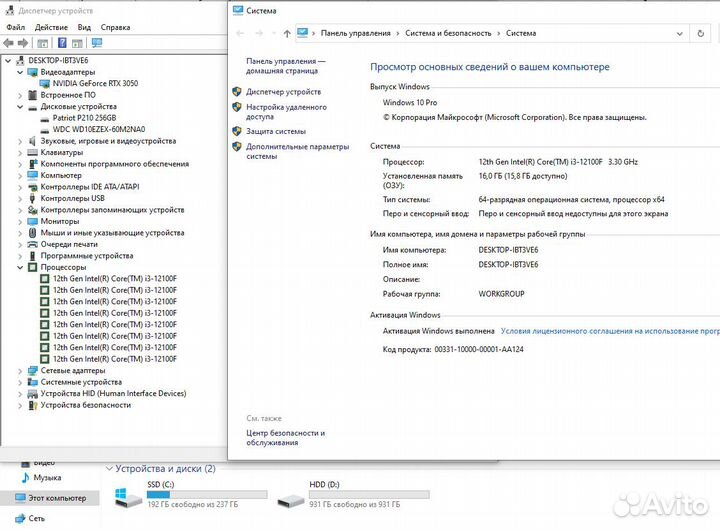Expand the Системные устройства node
The image size is (720, 530).
coord(20,383)
